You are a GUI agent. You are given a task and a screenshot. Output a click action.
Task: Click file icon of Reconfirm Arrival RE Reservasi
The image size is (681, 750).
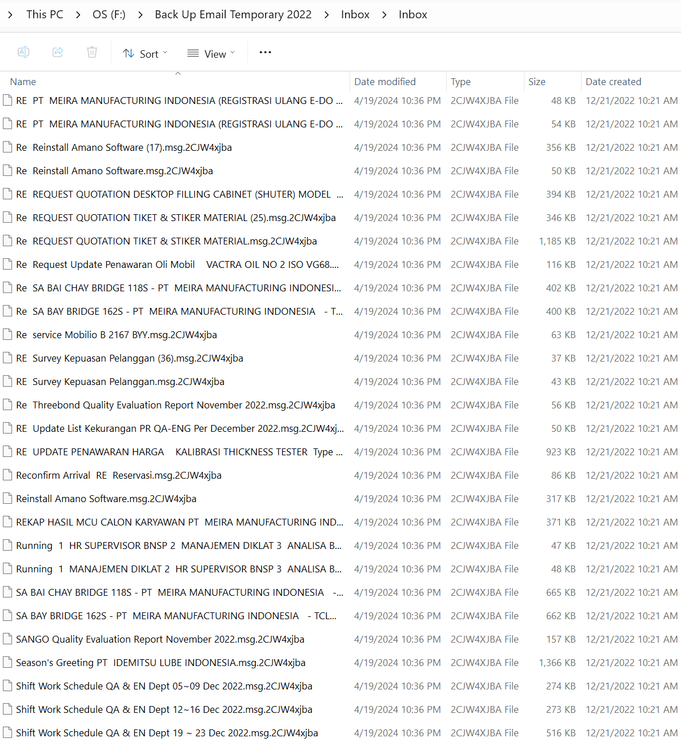click(7, 475)
